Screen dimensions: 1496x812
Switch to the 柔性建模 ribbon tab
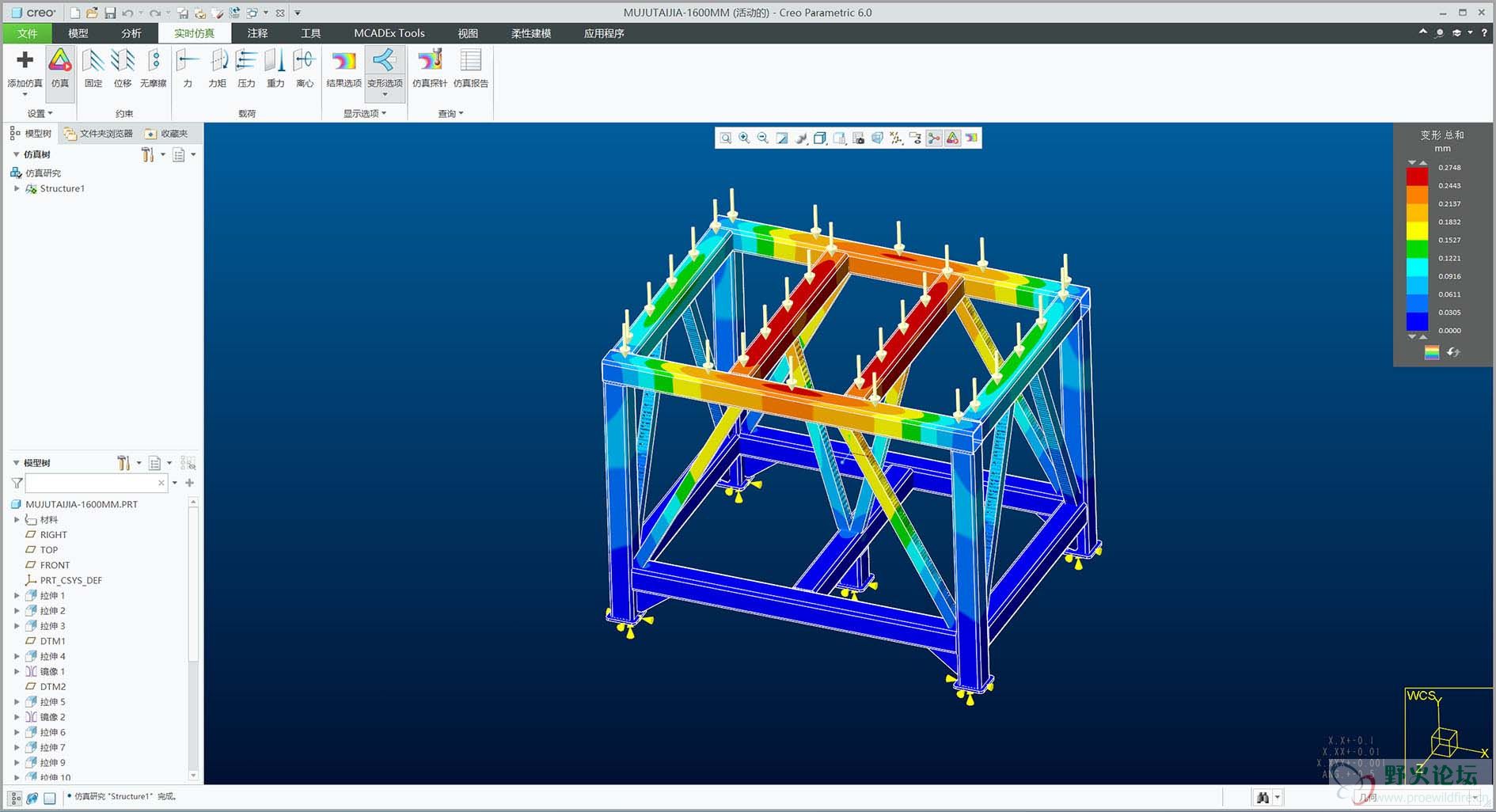coord(531,33)
